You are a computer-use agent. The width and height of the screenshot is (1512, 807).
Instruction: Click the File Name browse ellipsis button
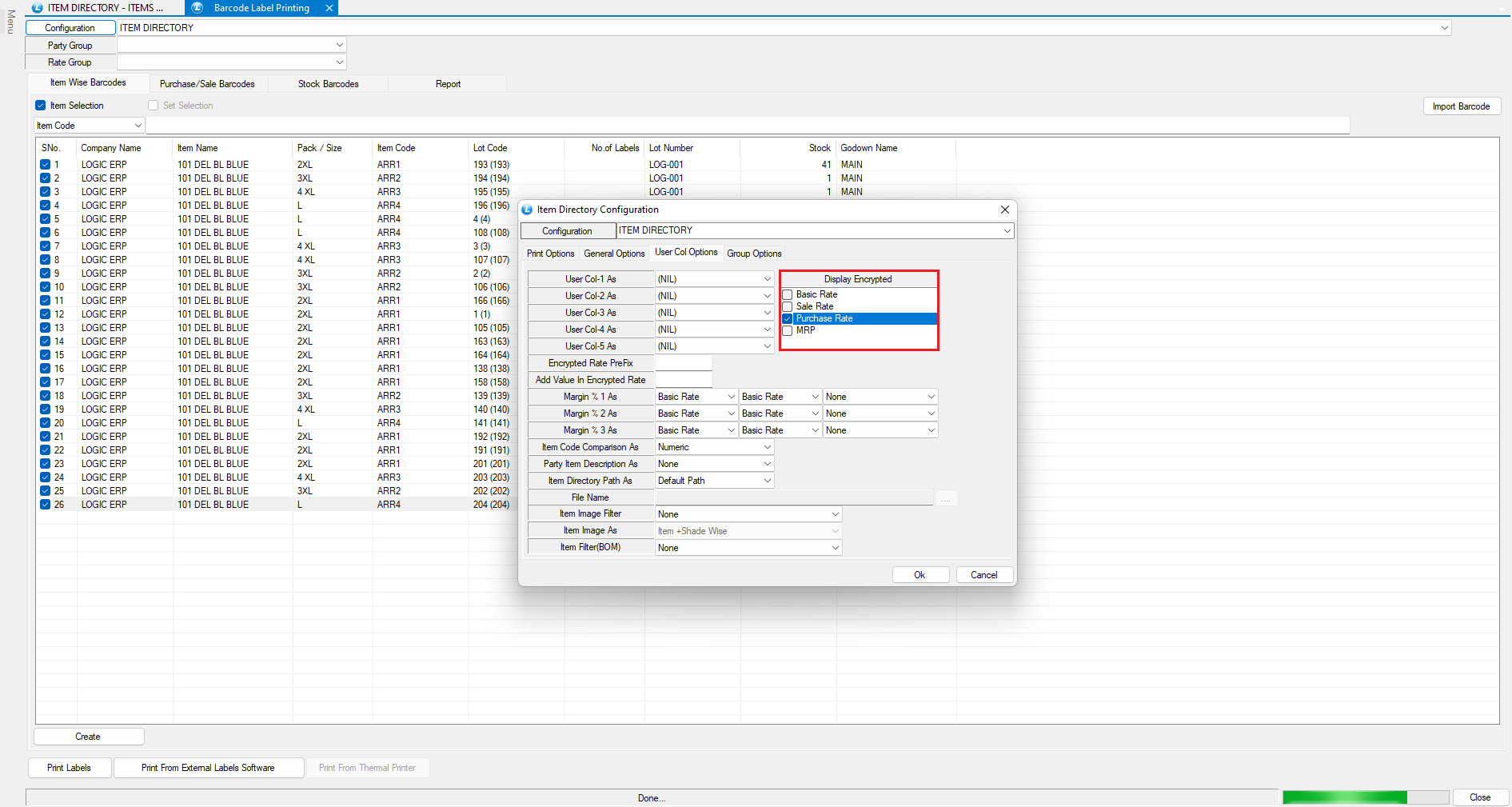946,498
